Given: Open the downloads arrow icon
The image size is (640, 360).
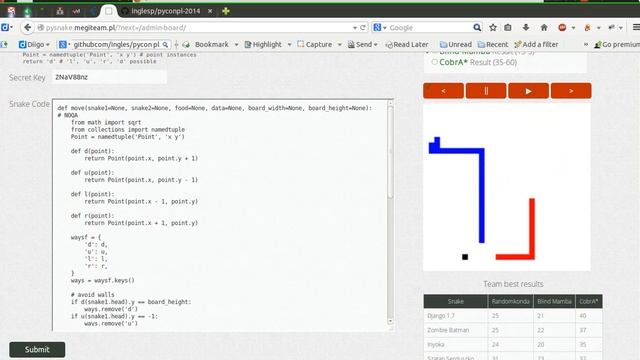Looking at the screenshot, I should 526,27.
